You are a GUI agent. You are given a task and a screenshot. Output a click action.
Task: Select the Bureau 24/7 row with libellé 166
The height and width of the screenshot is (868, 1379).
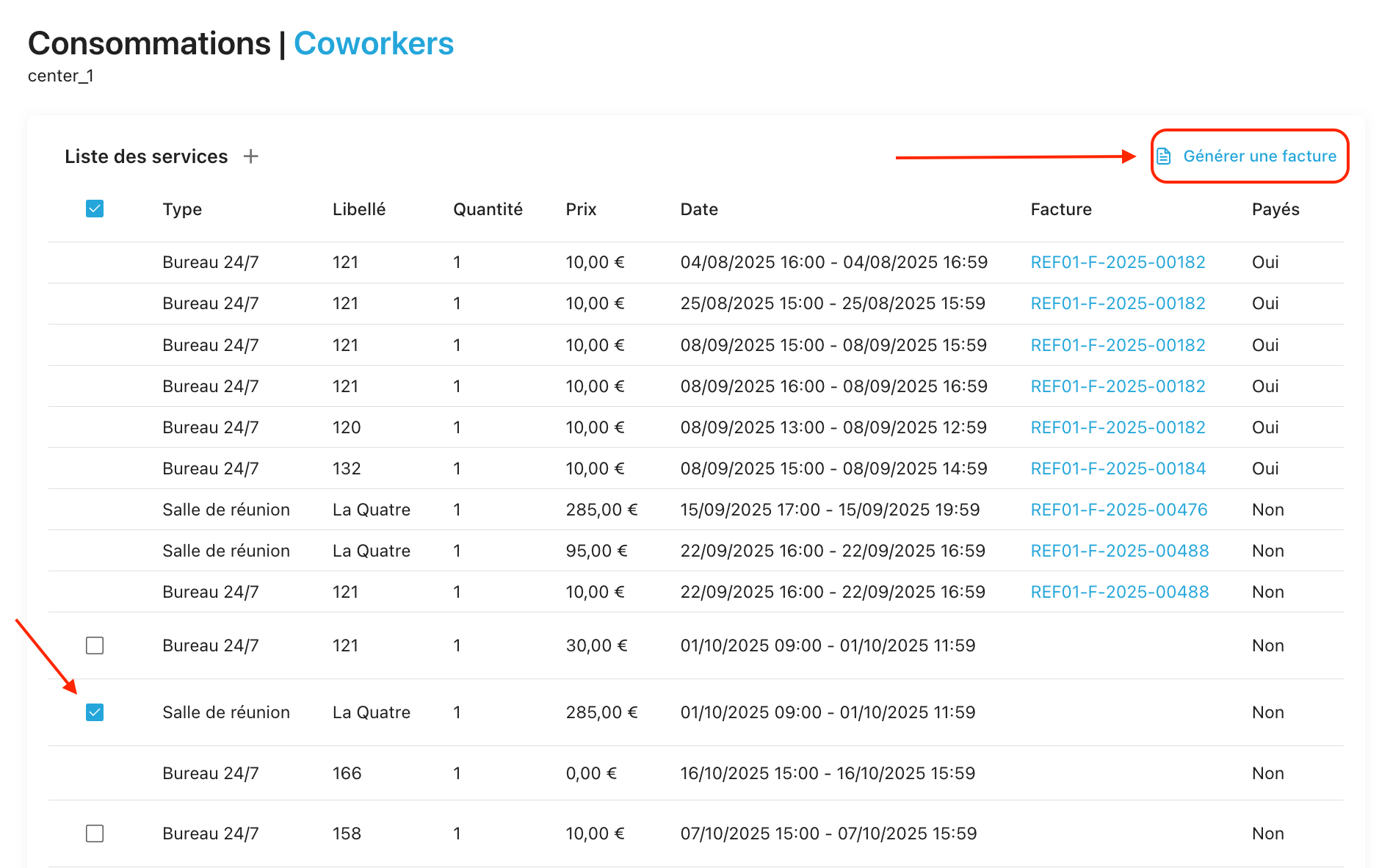(210, 773)
